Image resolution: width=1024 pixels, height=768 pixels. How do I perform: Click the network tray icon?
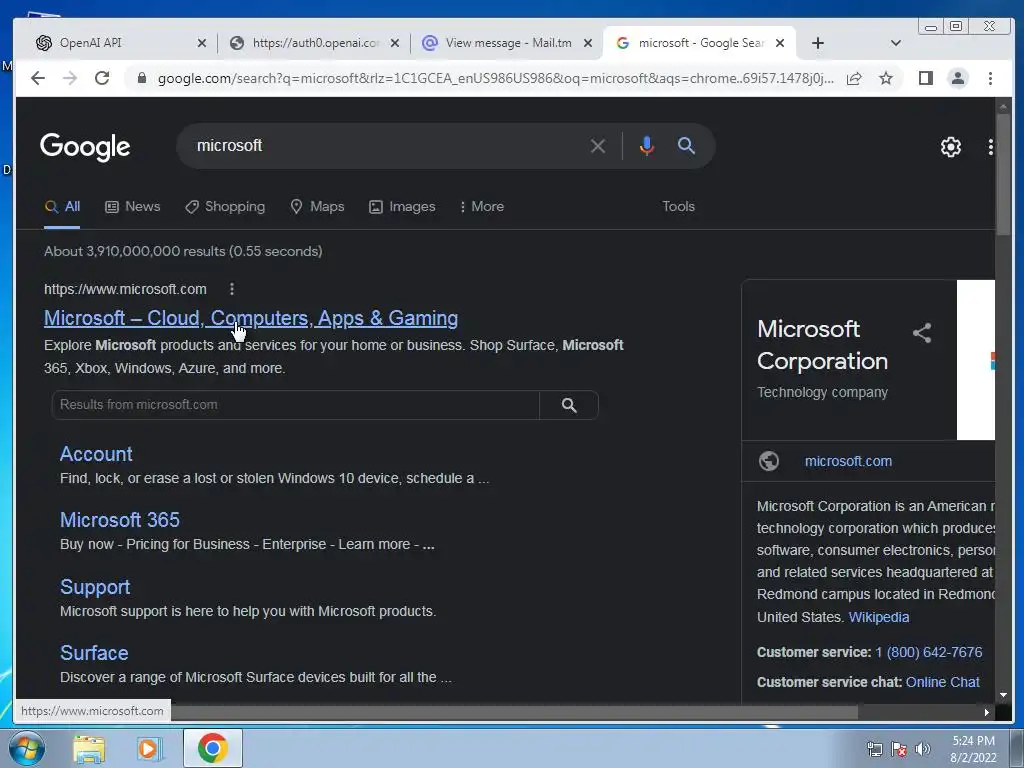tap(874, 749)
